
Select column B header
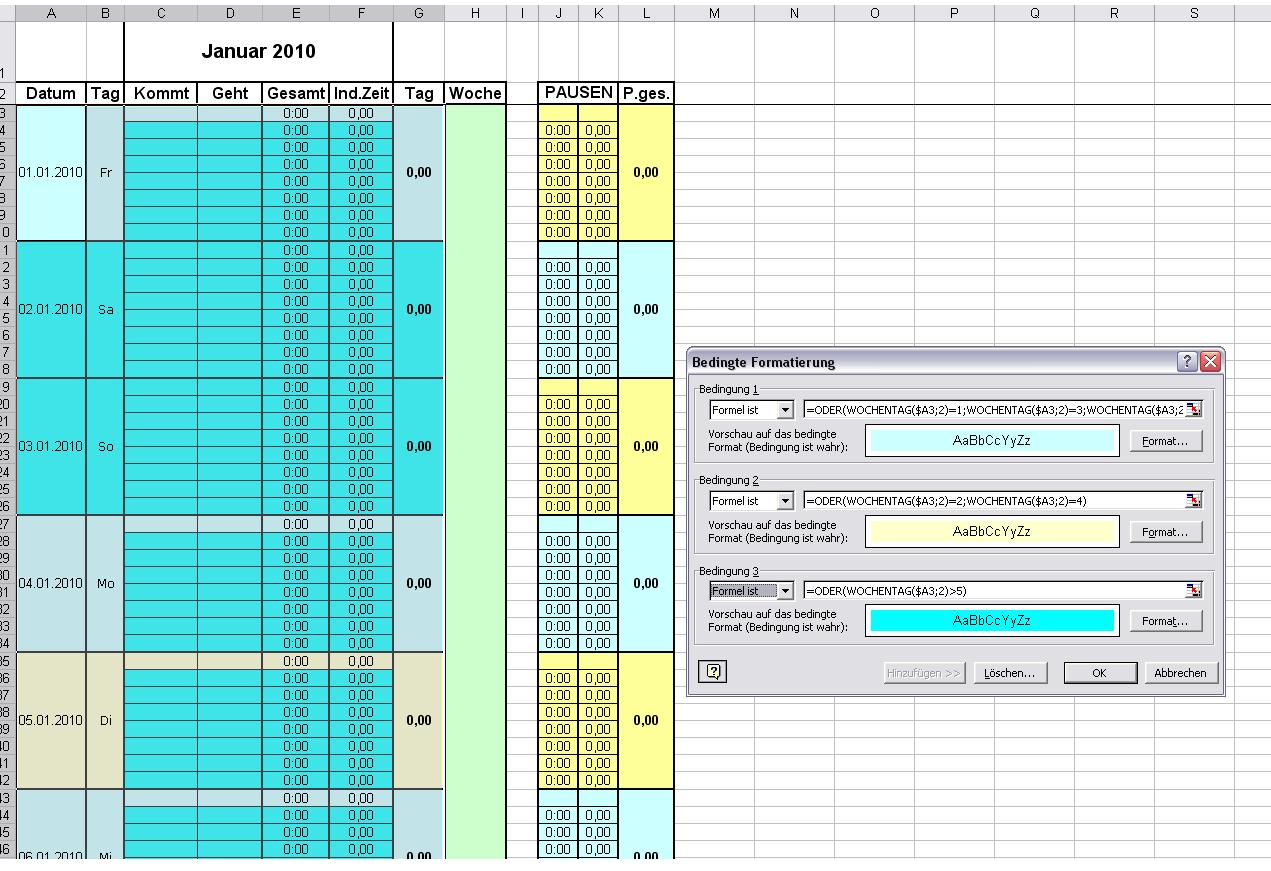pos(105,11)
